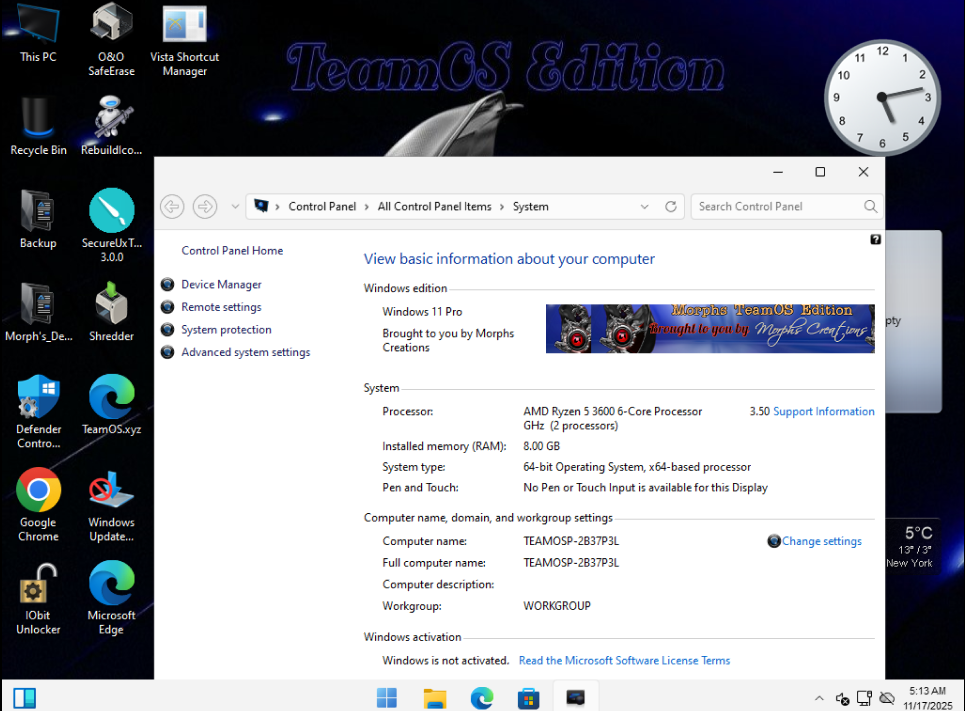This screenshot has height=711, width=965.
Task: Select All Control Panel Items breadcrumb
Action: click(434, 207)
